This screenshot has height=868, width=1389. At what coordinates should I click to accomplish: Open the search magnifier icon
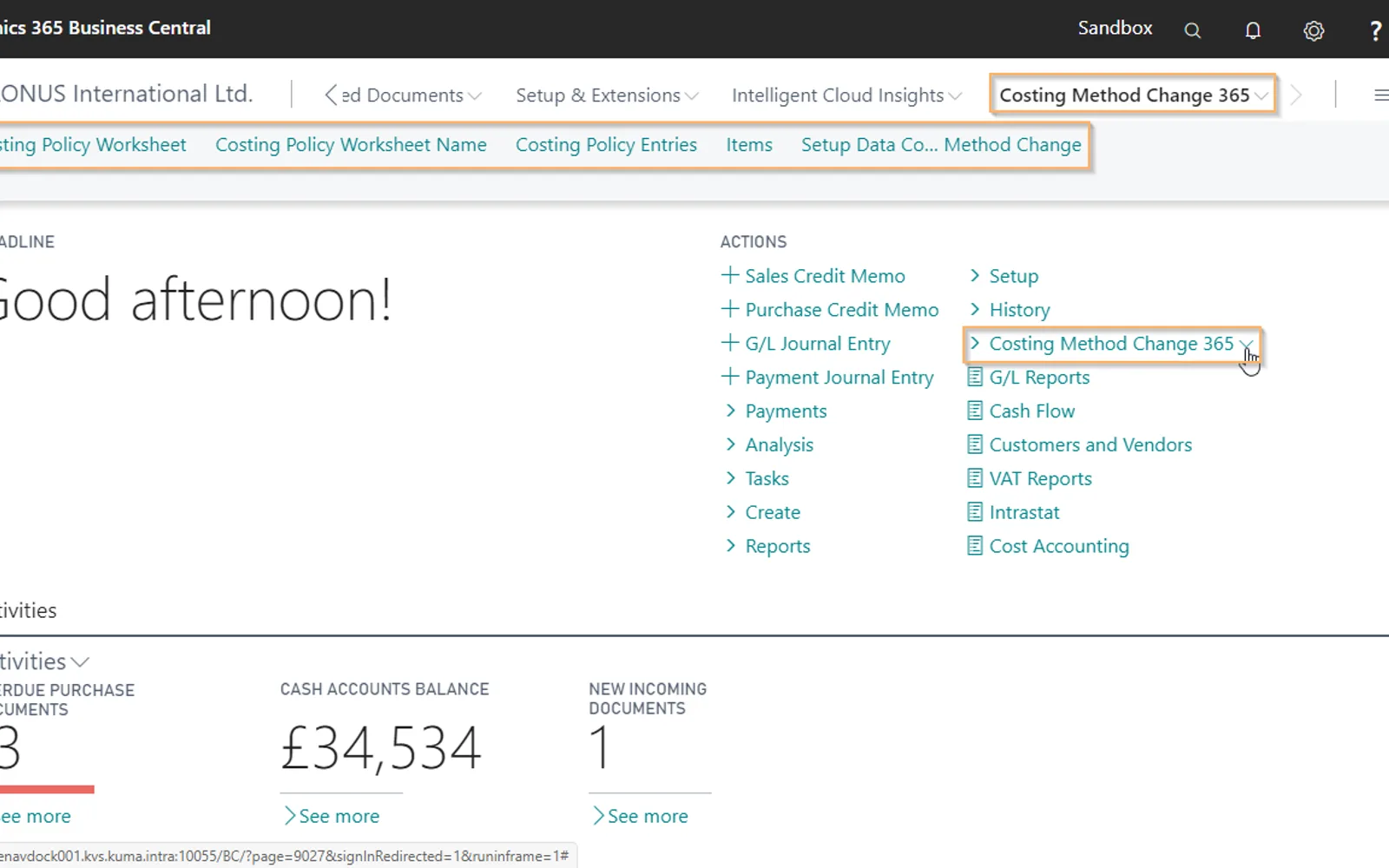pyautogui.click(x=1193, y=30)
